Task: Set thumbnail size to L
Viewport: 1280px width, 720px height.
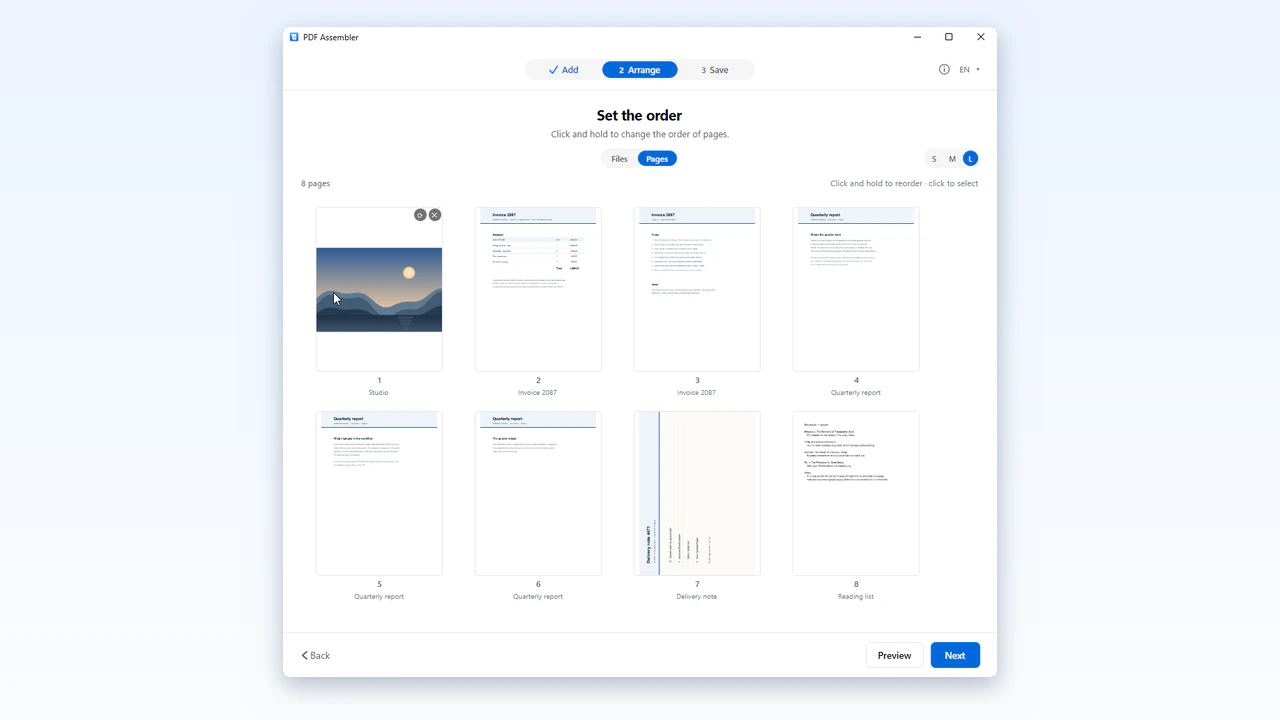Action: pyautogui.click(x=970, y=159)
